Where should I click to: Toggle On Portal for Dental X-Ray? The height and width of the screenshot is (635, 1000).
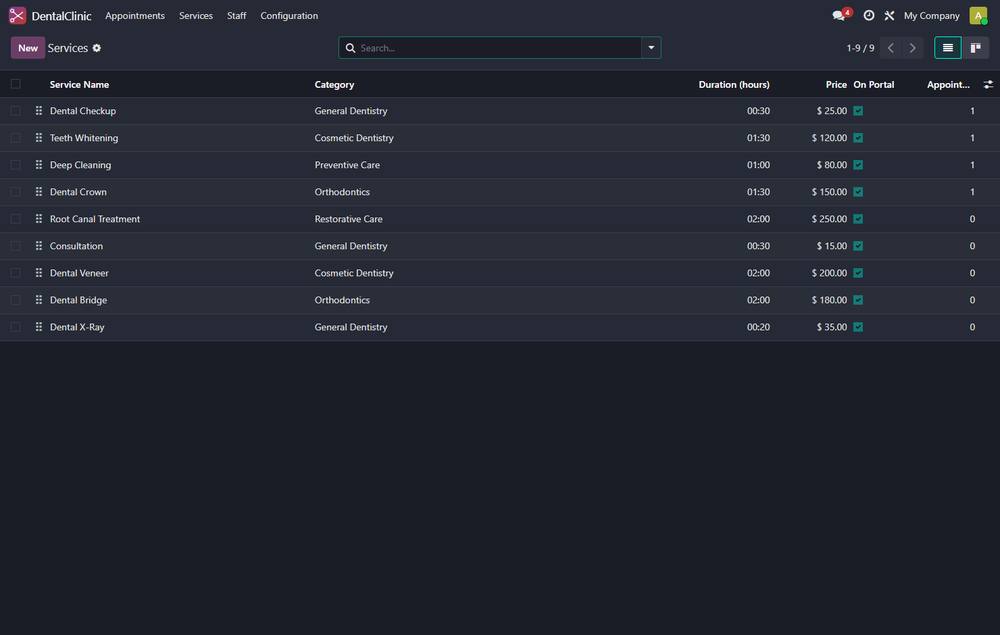pyautogui.click(x=858, y=327)
